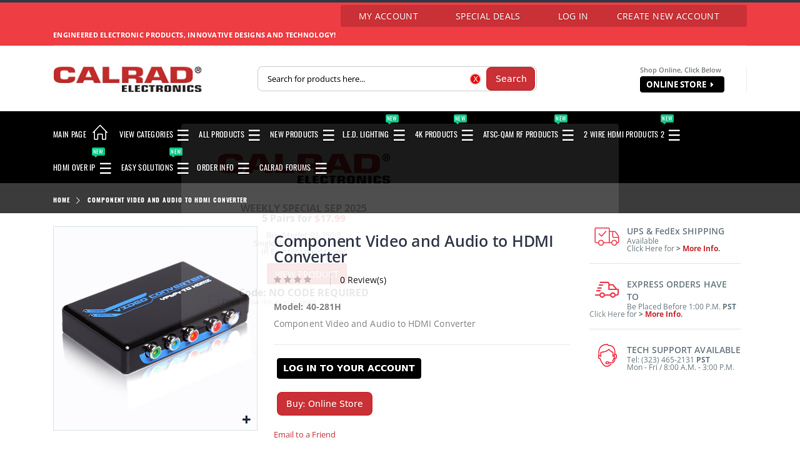Click the product title heading
The height and width of the screenshot is (450, 800).
(413, 249)
